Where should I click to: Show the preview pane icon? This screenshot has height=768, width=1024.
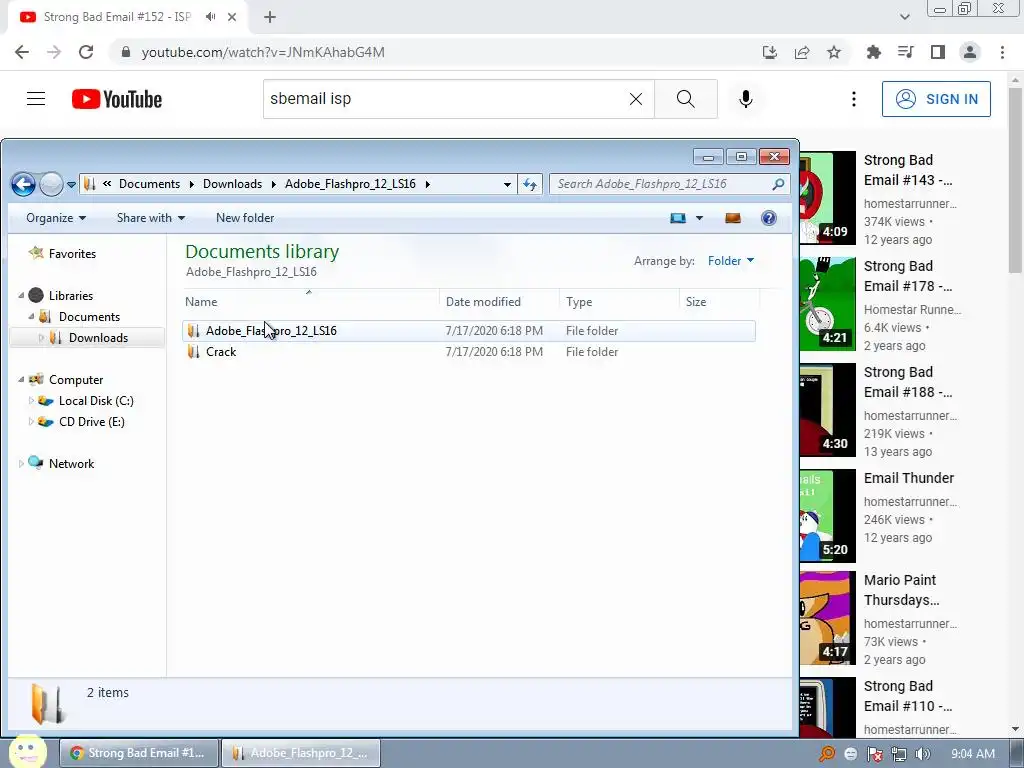coord(733,218)
